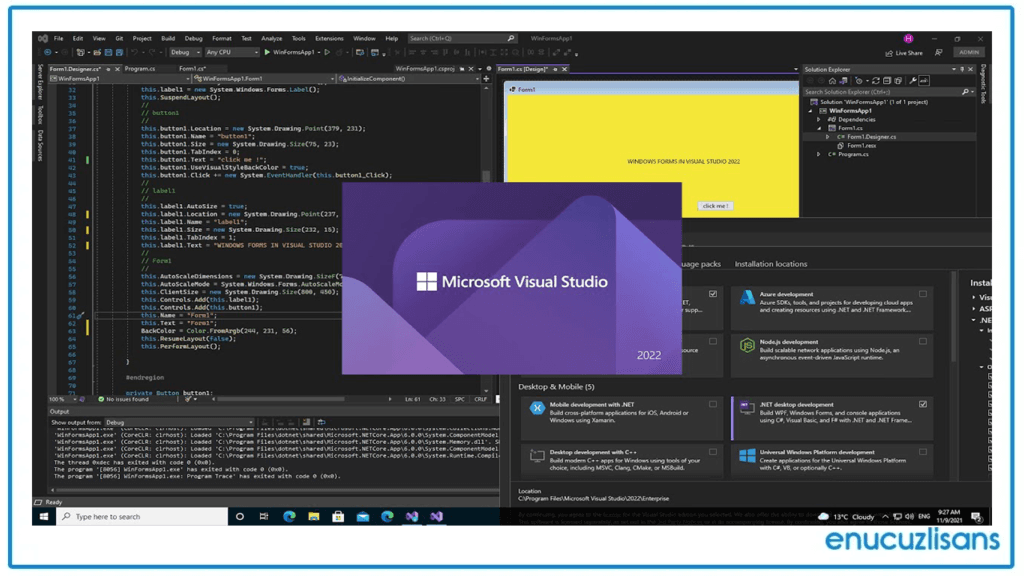Image resolution: width=1024 pixels, height=576 pixels.
Task: Select the Refresh icon in Solution Explorer
Action: [876, 81]
